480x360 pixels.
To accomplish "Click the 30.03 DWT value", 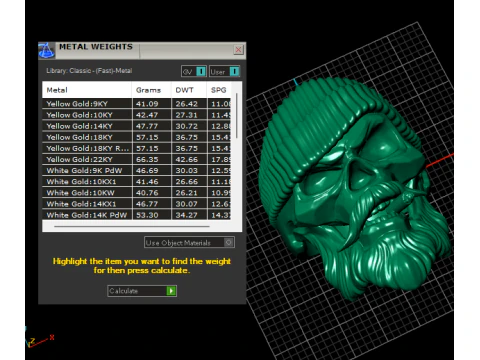I will pos(187,170).
